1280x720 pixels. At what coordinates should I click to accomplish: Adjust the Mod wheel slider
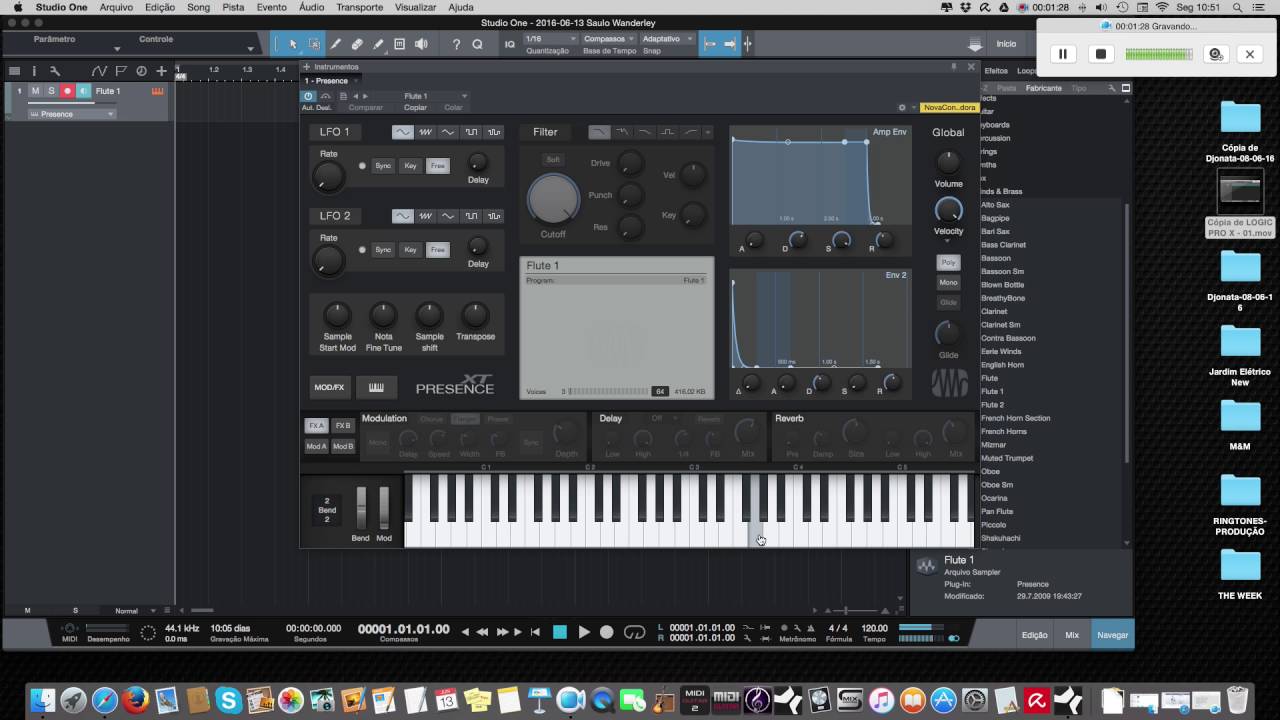[384, 508]
